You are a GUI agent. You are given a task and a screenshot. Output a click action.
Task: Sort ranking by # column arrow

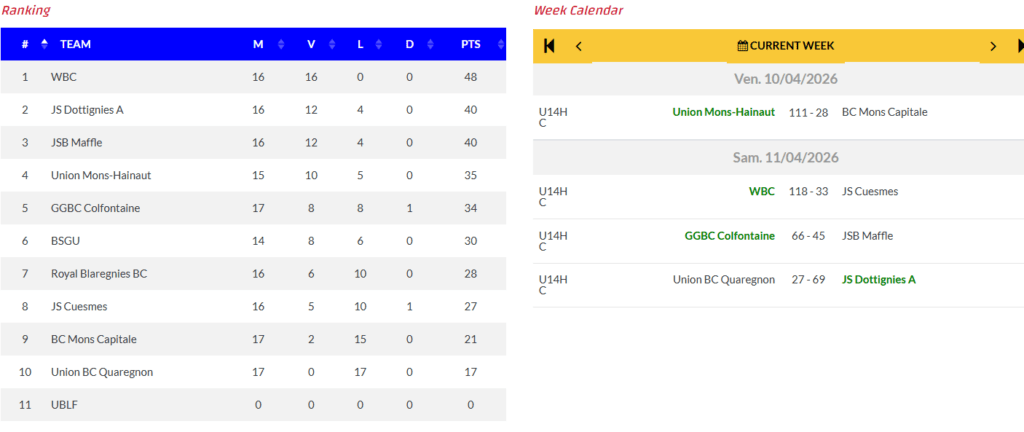point(44,44)
